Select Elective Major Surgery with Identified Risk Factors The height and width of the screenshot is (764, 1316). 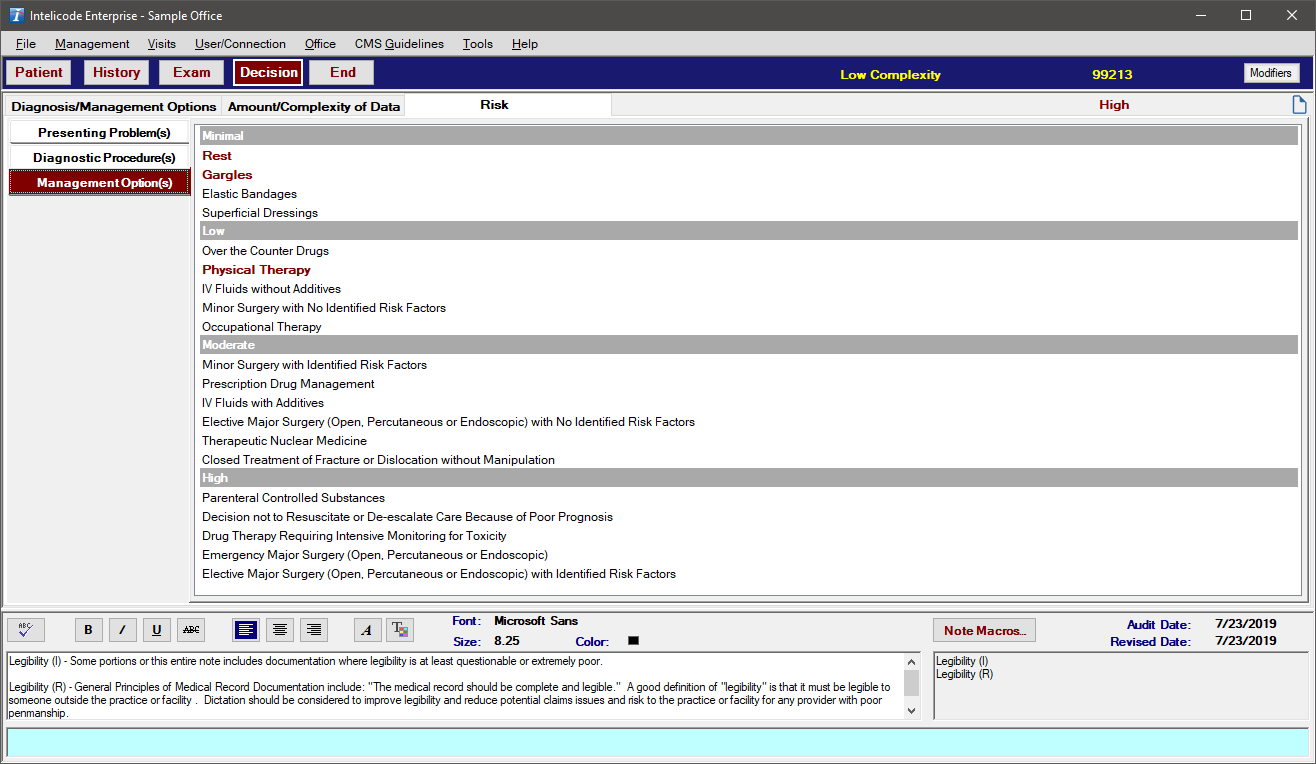point(439,574)
